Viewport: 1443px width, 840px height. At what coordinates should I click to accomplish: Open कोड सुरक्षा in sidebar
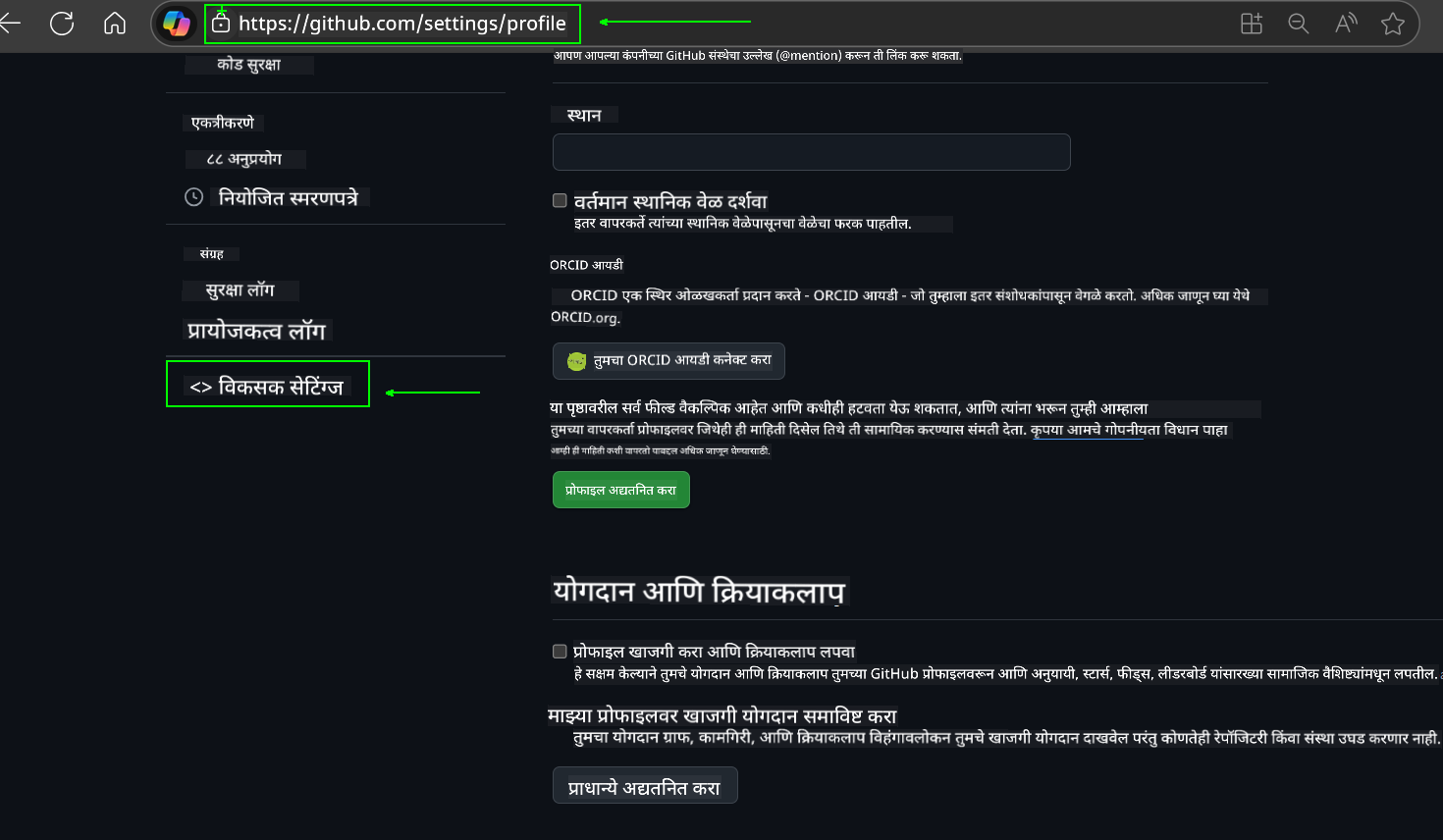pos(249,65)
